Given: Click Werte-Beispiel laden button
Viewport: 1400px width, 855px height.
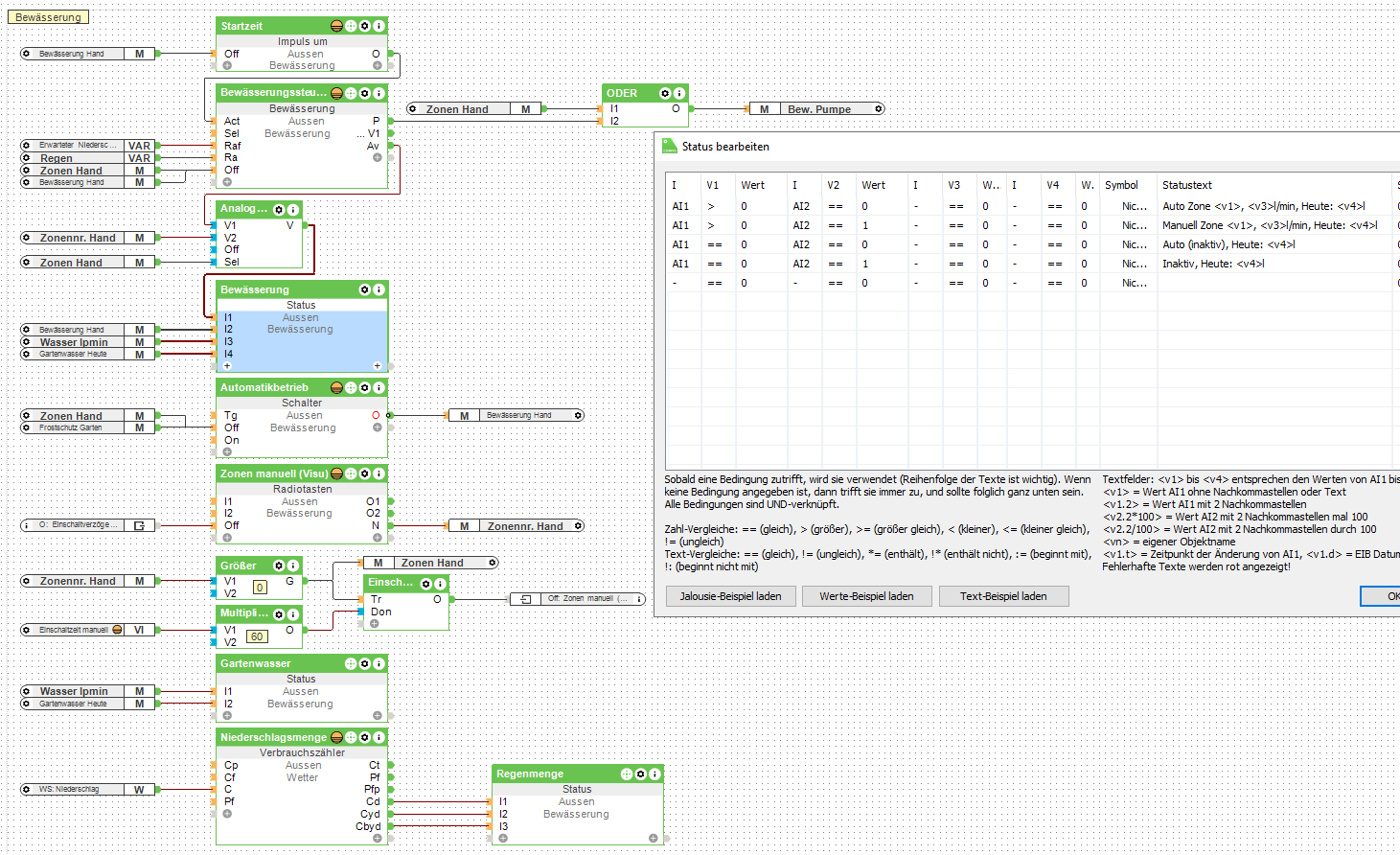Looking at the screenshot, I should click(866, 596).
